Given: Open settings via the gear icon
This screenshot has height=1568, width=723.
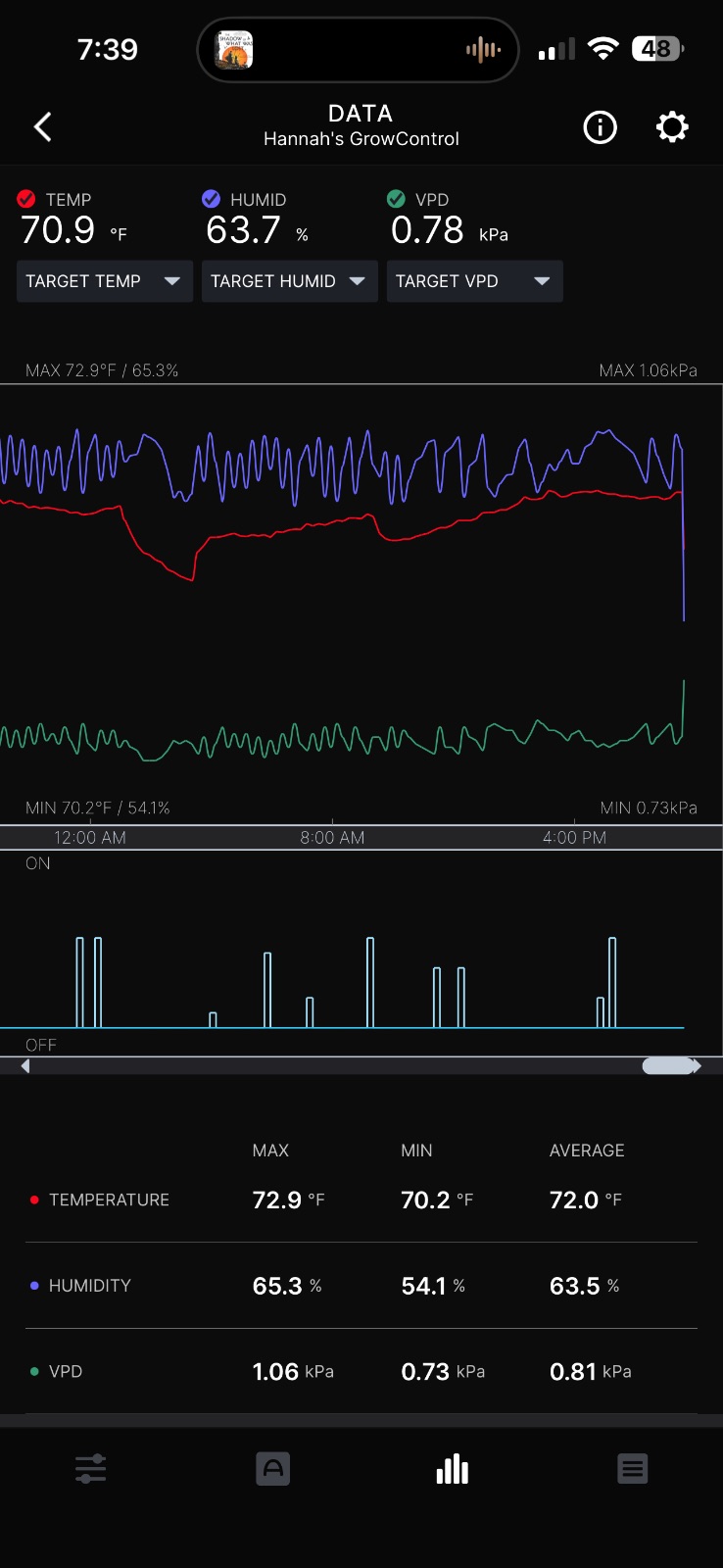Looking at the screenshot, I should (x=672, y=126).
